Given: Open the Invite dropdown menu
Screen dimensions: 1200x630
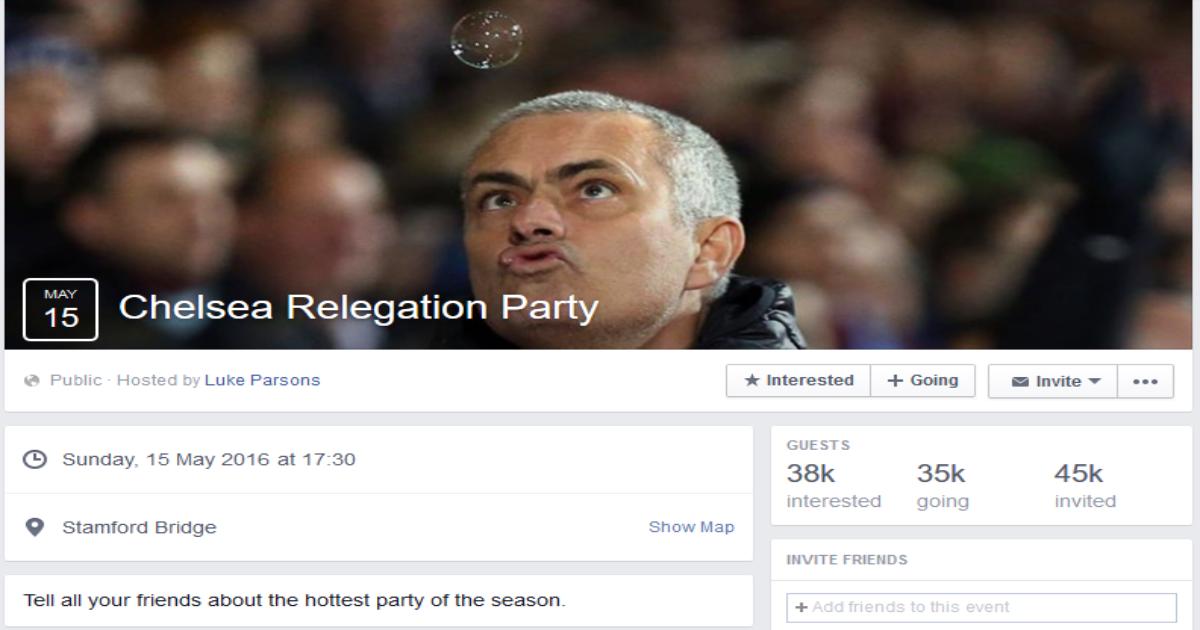Looking at the screenshot, I should pos(1053,381).
